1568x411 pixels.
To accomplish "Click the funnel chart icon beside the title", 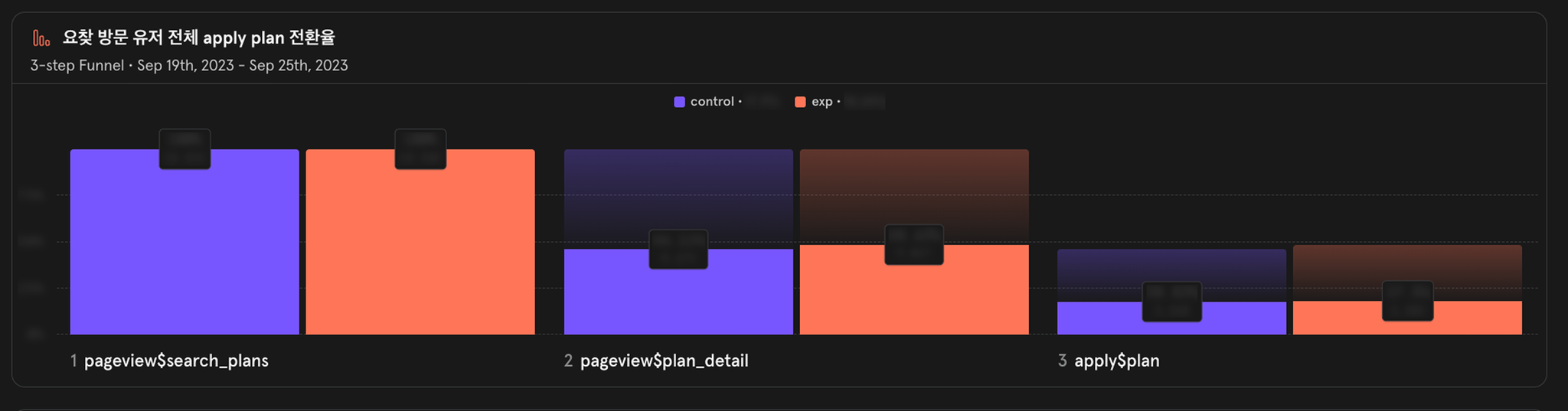I will point(41,38).
